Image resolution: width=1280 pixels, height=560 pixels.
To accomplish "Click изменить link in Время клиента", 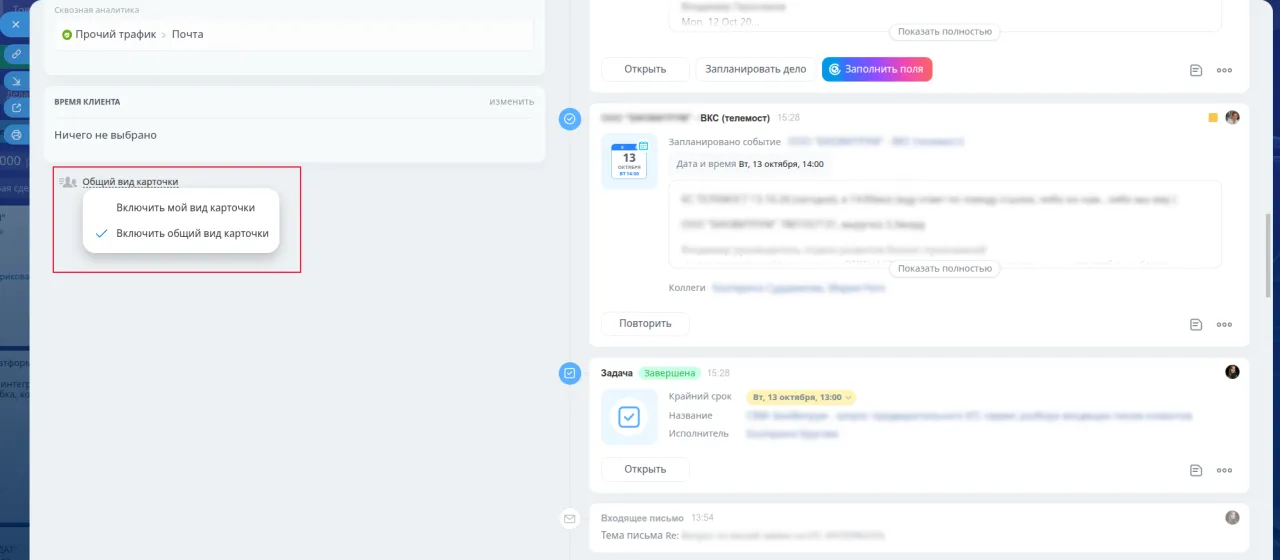I will click(511, 102).
